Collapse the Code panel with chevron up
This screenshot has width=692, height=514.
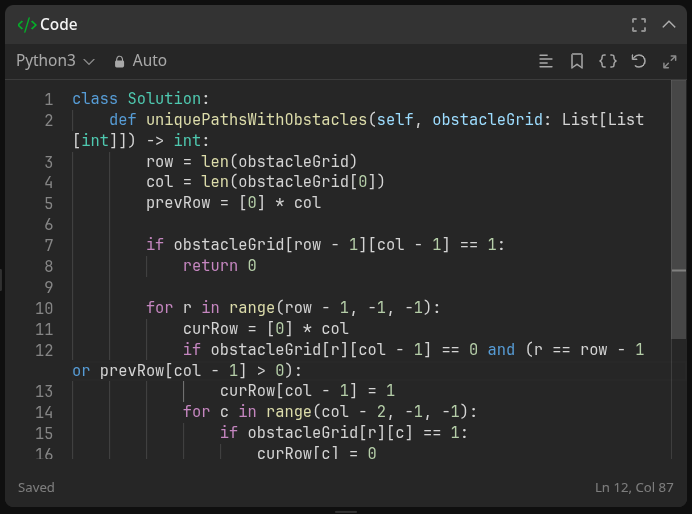click(669, 24)
